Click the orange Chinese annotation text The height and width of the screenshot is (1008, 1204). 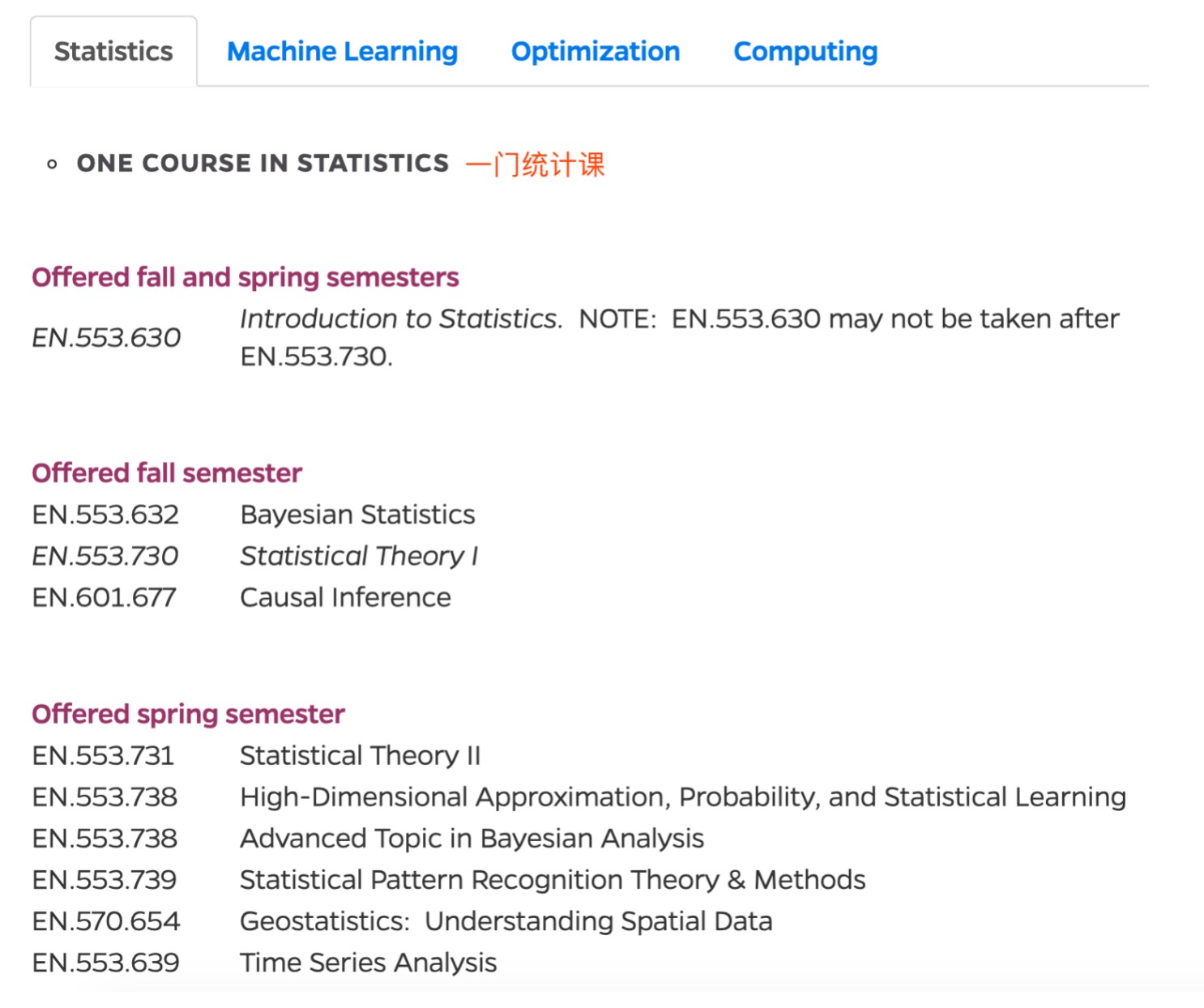(x=535, y=164)
